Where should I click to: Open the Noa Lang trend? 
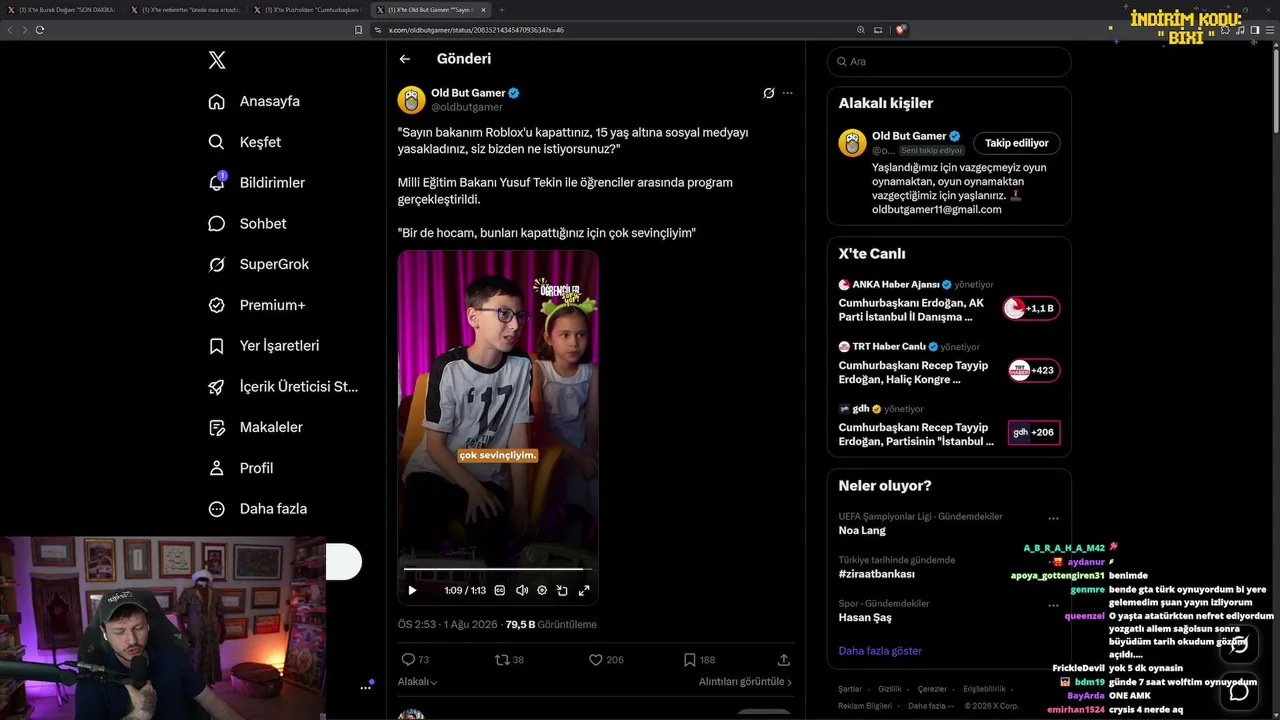(x=862, y=530)
